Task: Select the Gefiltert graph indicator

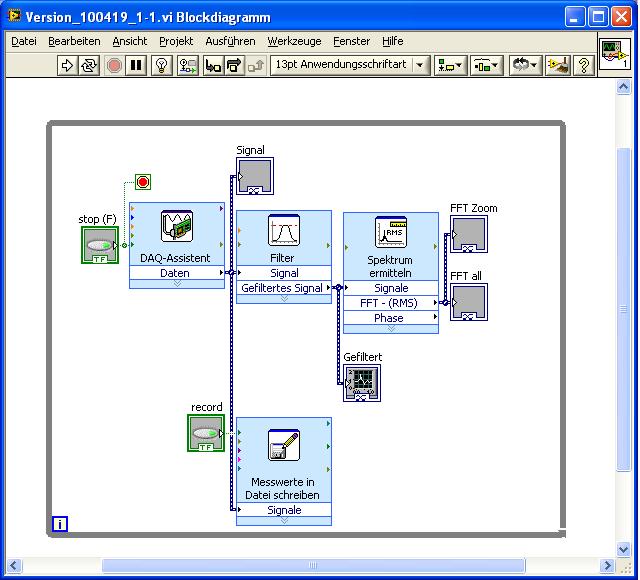Action: click(362, 383)
